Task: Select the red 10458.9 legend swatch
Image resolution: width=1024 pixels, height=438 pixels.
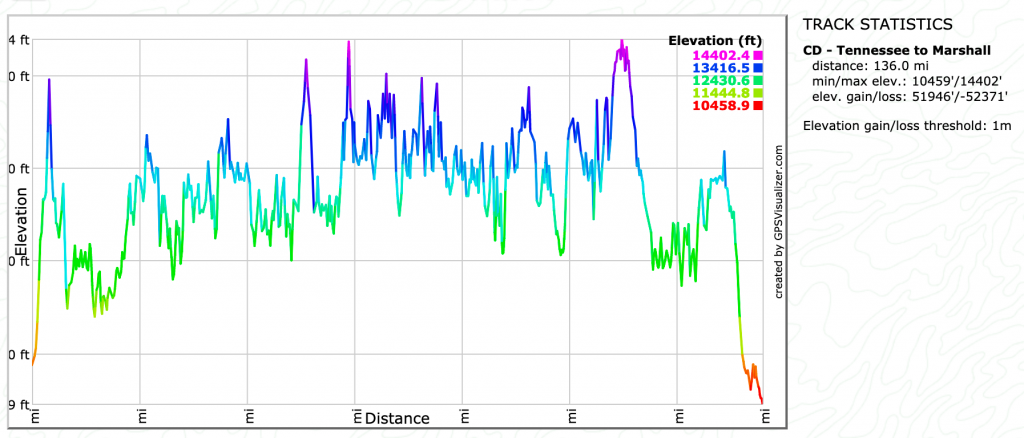Action: click(x=759, y=105)
